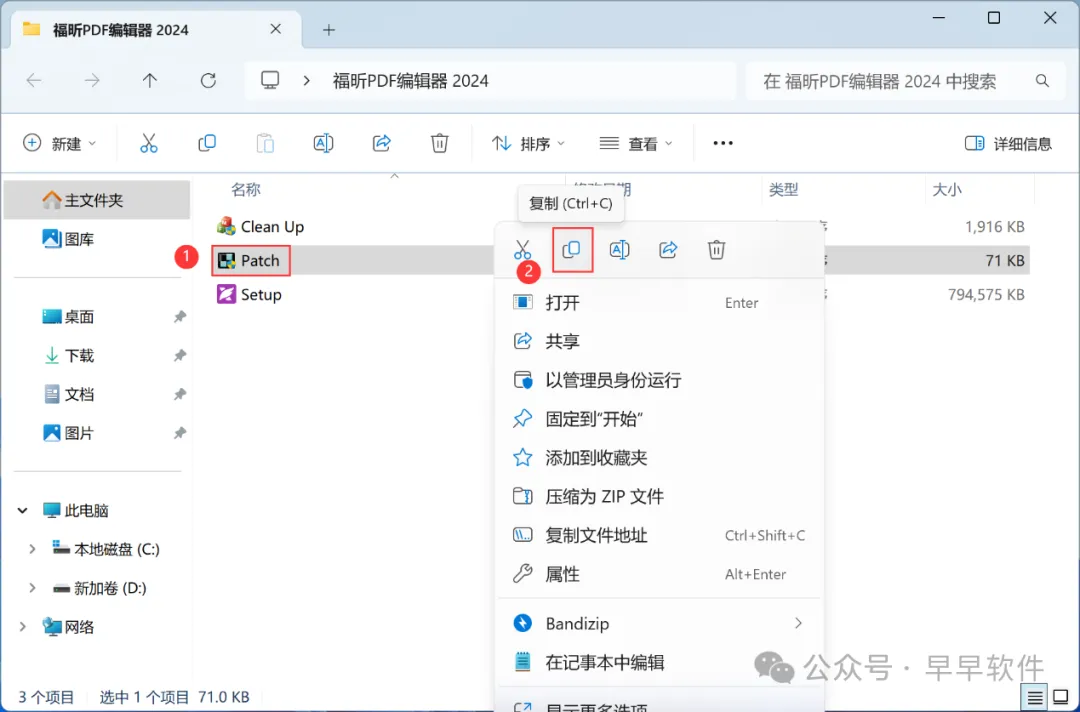Click the search magnifier icon

pos(1042,81)
